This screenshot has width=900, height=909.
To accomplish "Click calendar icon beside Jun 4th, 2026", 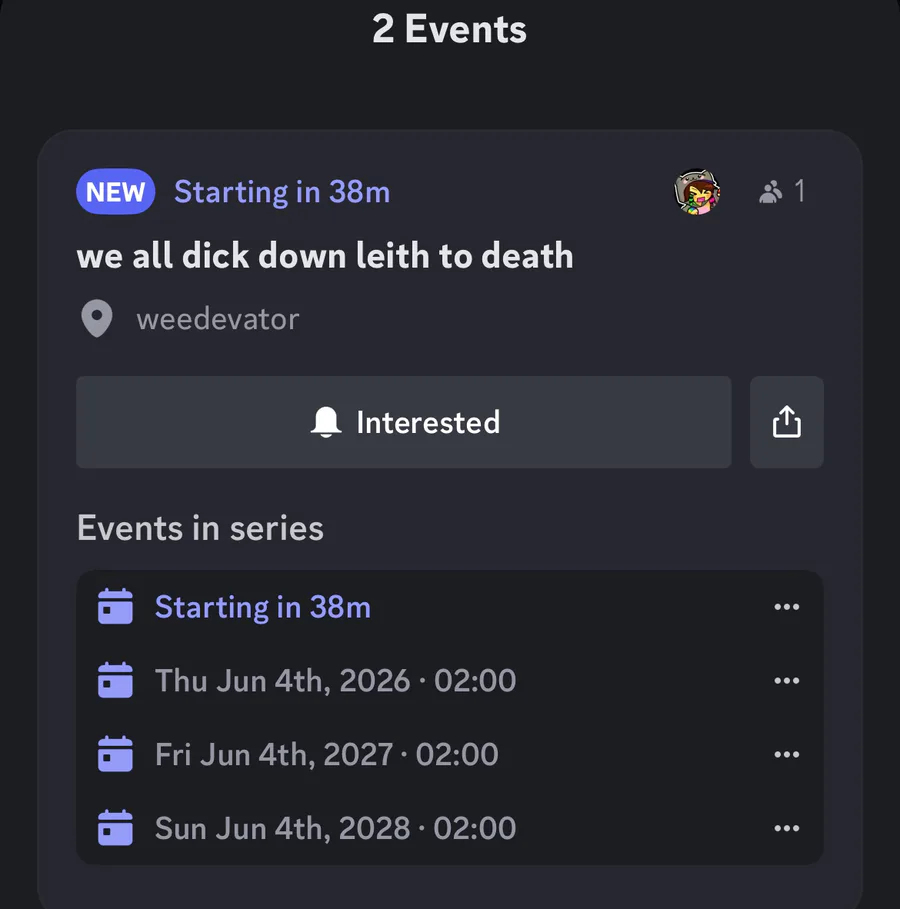I will click(x=116, y=681).
